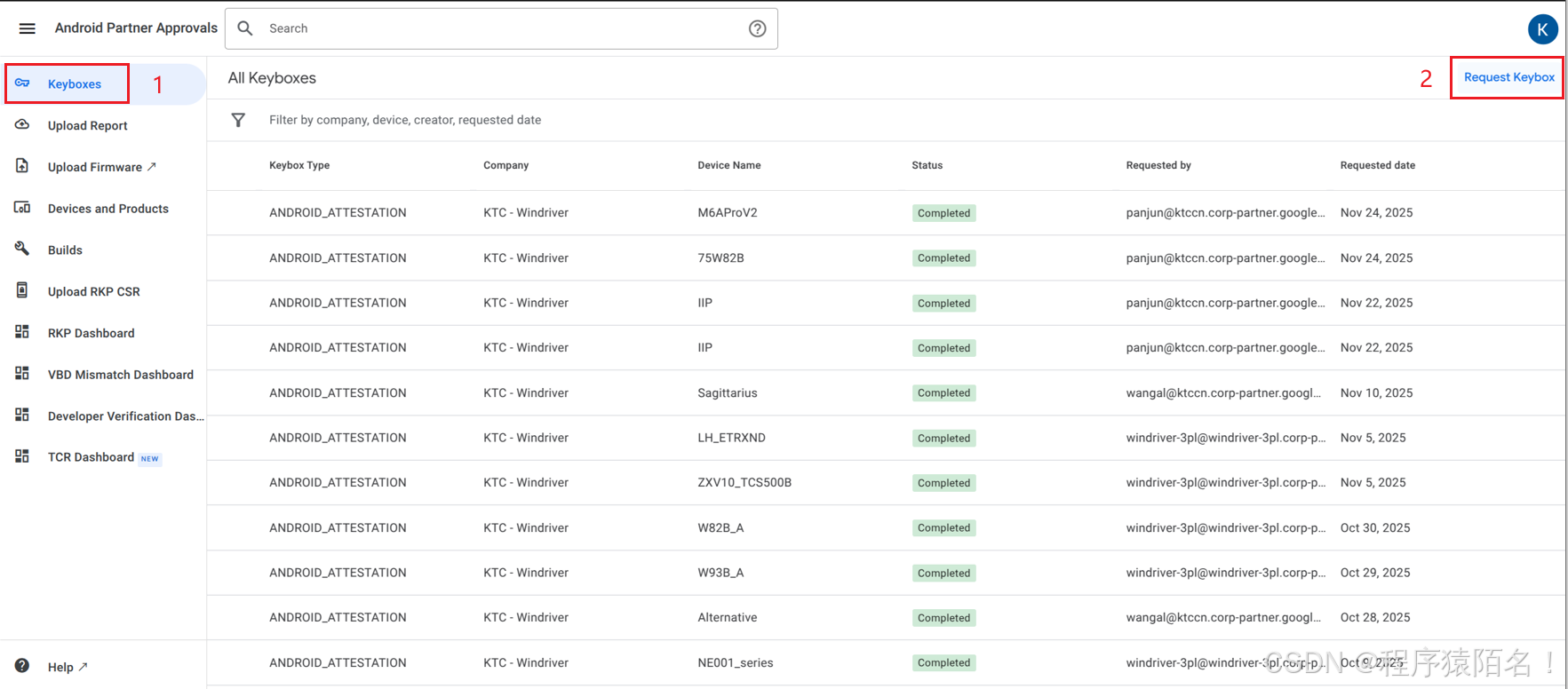Viewport: 1568px width, 689px height.
Task: Click the VBD Mismatch Dashboard icon
Action: coord(22,374)
